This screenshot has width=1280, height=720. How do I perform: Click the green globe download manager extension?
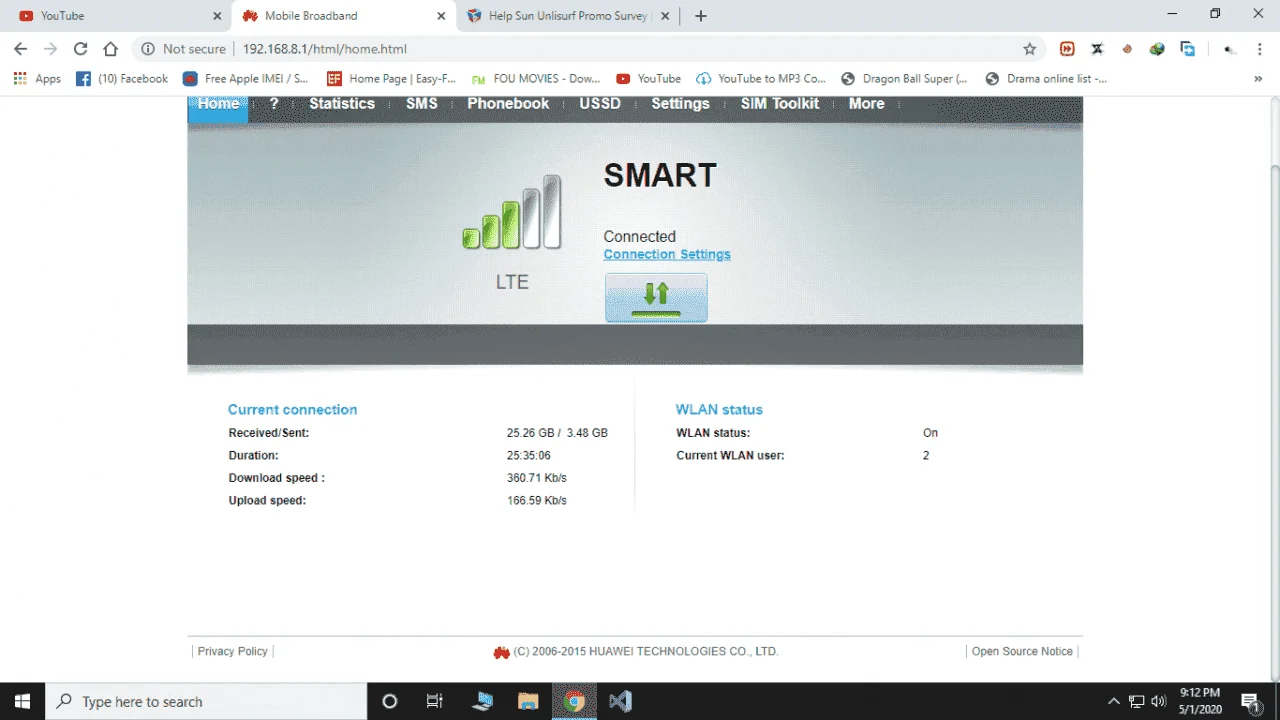point(1157,49)
